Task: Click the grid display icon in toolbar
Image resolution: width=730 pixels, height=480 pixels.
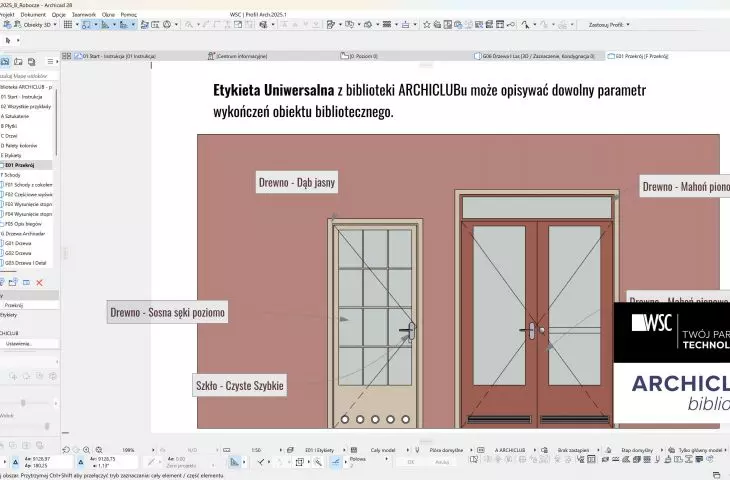Action: [x=68, y=25]
